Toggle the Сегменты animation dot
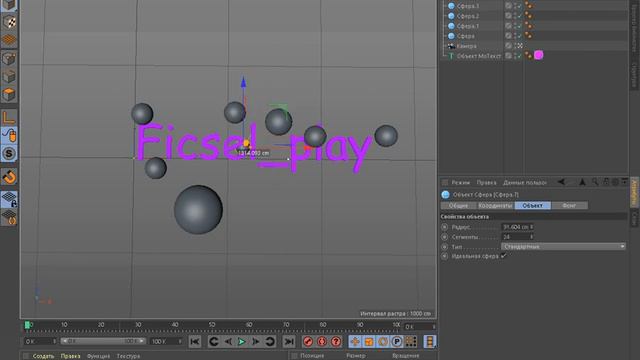 tap(444, 237)
